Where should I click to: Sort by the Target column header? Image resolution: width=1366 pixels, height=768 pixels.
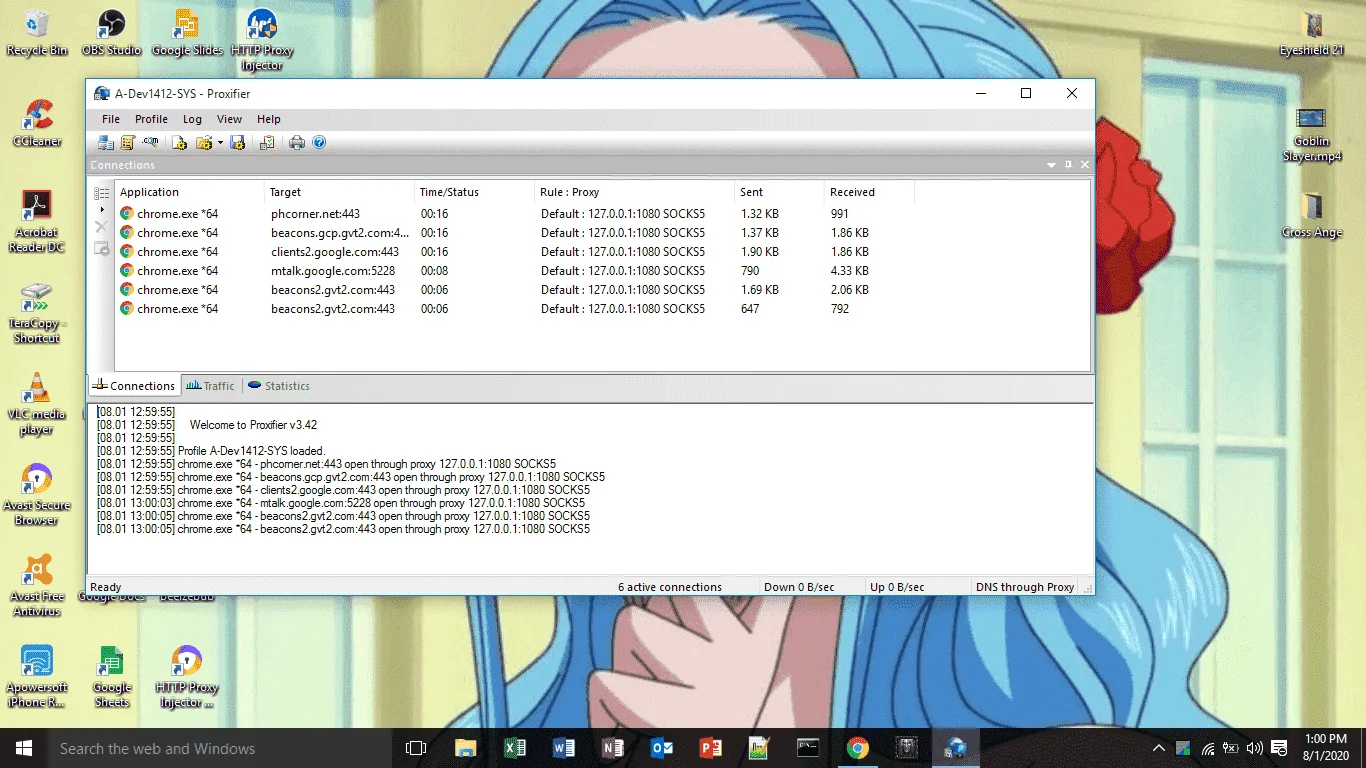(x=339, y=192)
